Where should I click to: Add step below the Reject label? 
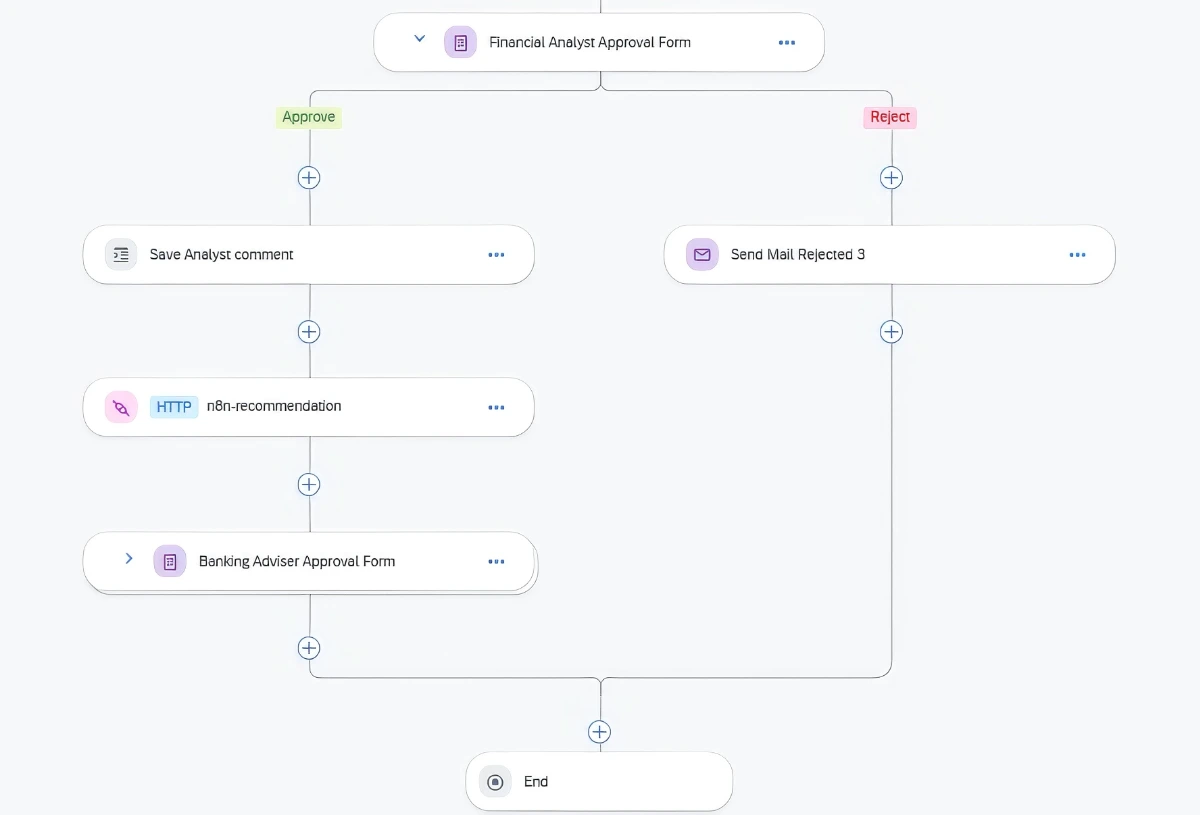point(891,178)
